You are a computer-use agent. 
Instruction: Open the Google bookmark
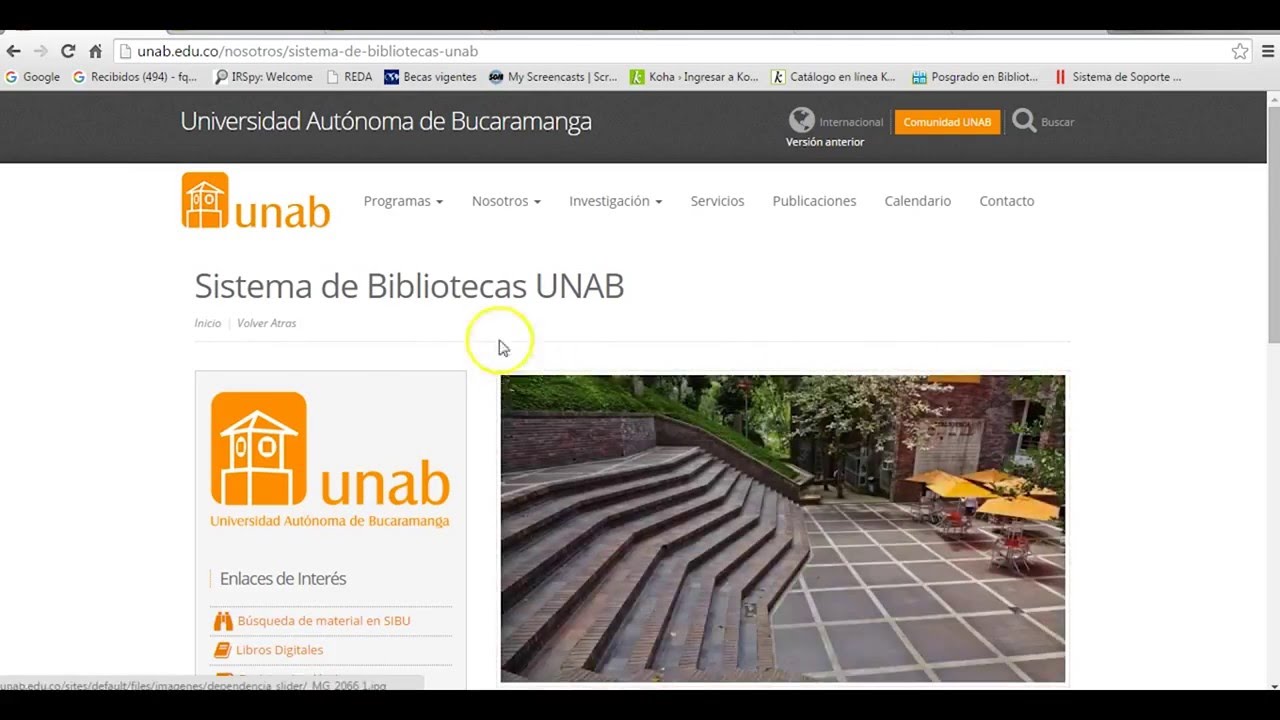pos(32,77)
